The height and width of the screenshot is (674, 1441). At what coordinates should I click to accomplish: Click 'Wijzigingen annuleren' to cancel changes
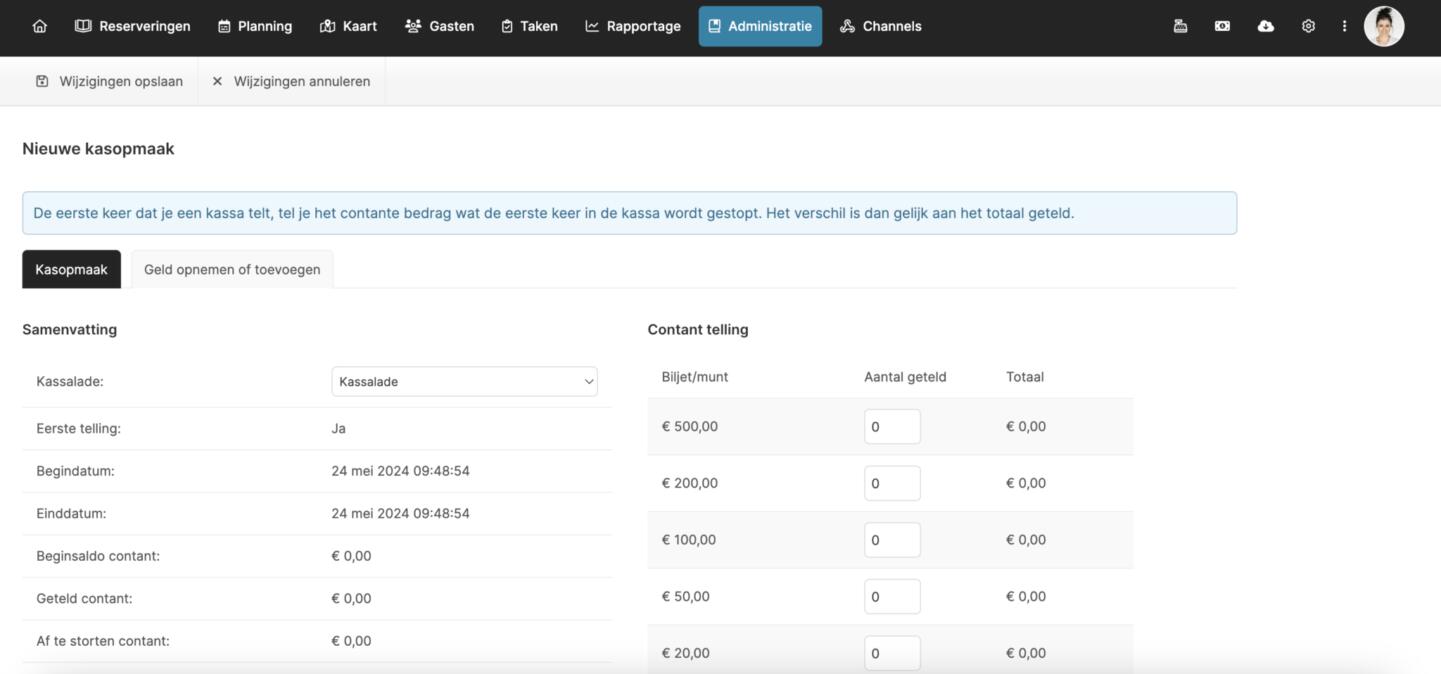[291, 81]
